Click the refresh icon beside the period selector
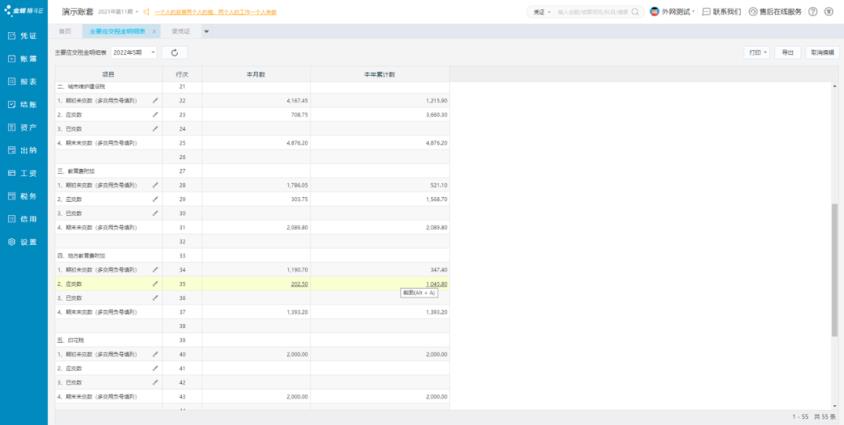Image resolution: width=844 pixels, height=425 pixels. 174,53
